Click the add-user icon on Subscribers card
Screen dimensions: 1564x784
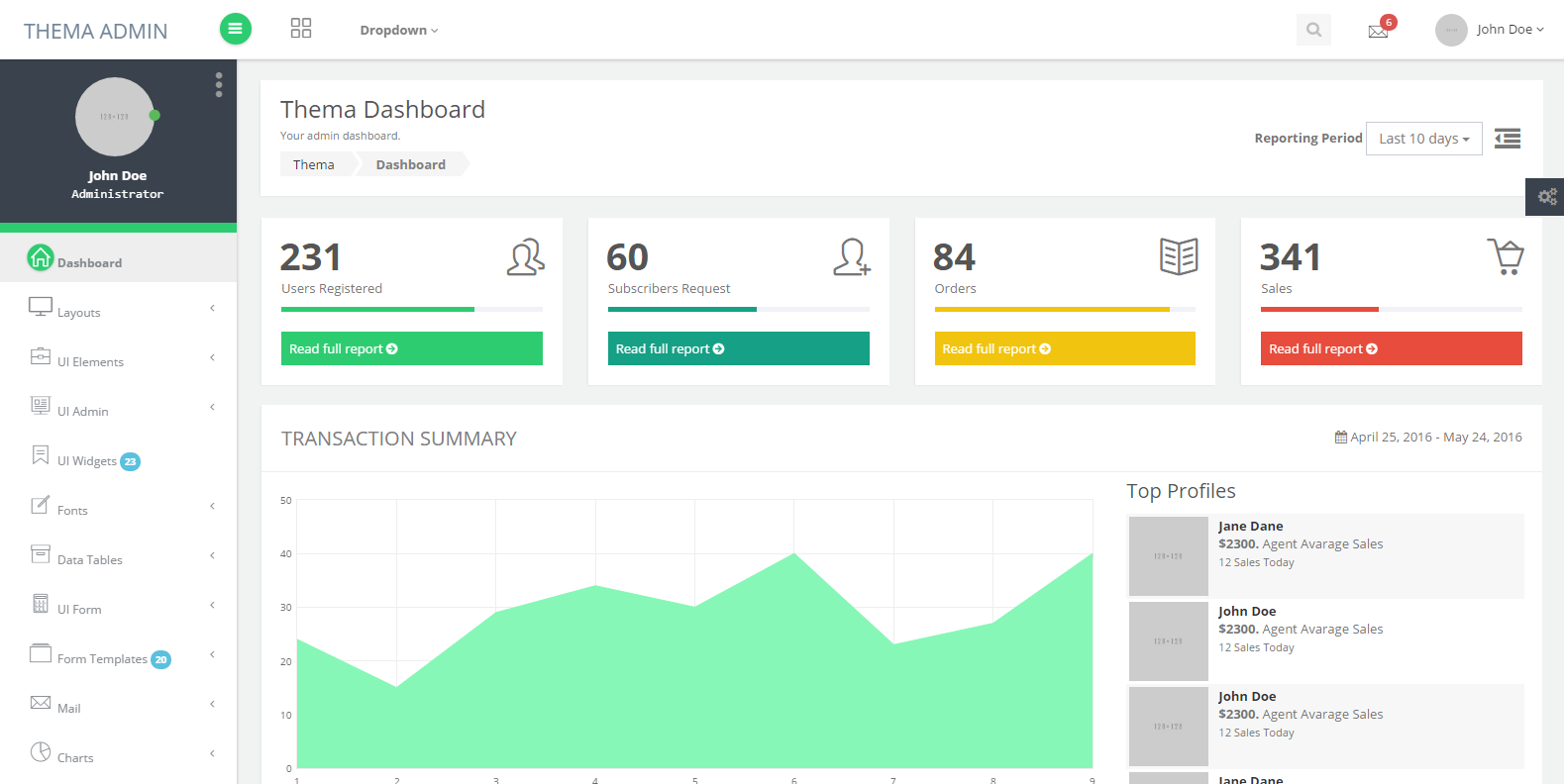(851, 256)
